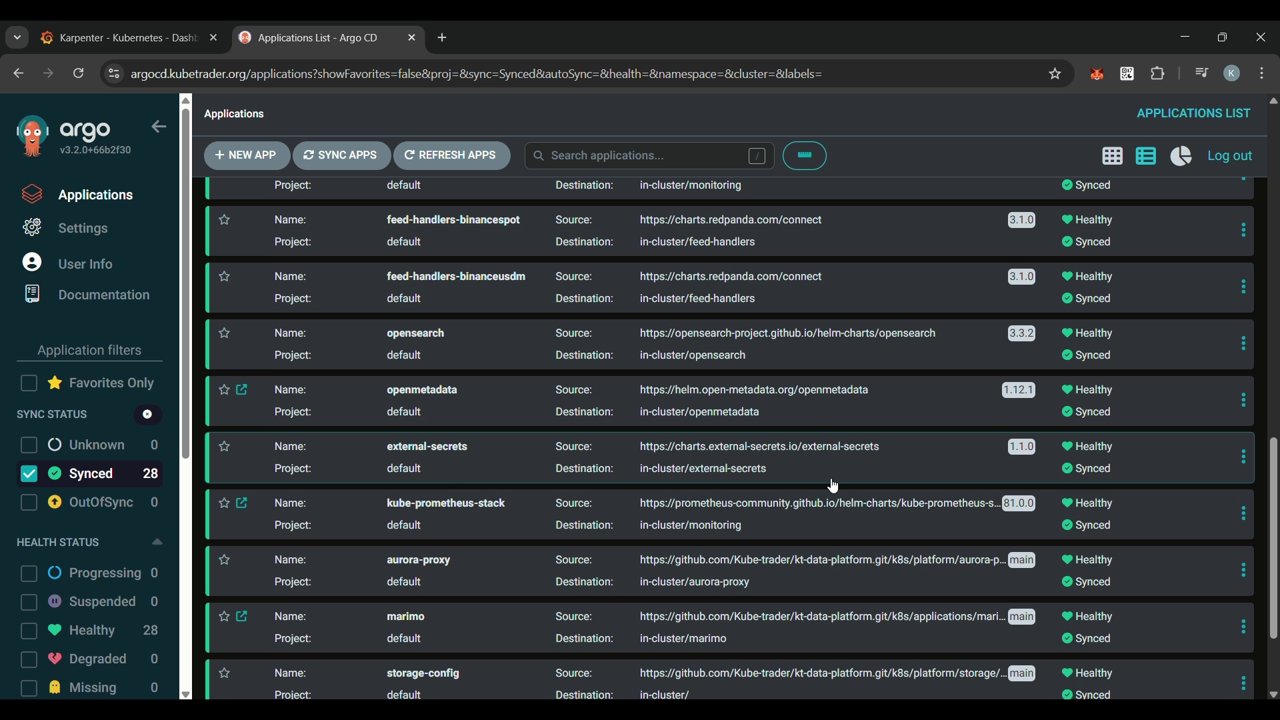This screenshot has width=1280, height=720.
Task: Click the NEW APP button
Action: pos(246,155)
